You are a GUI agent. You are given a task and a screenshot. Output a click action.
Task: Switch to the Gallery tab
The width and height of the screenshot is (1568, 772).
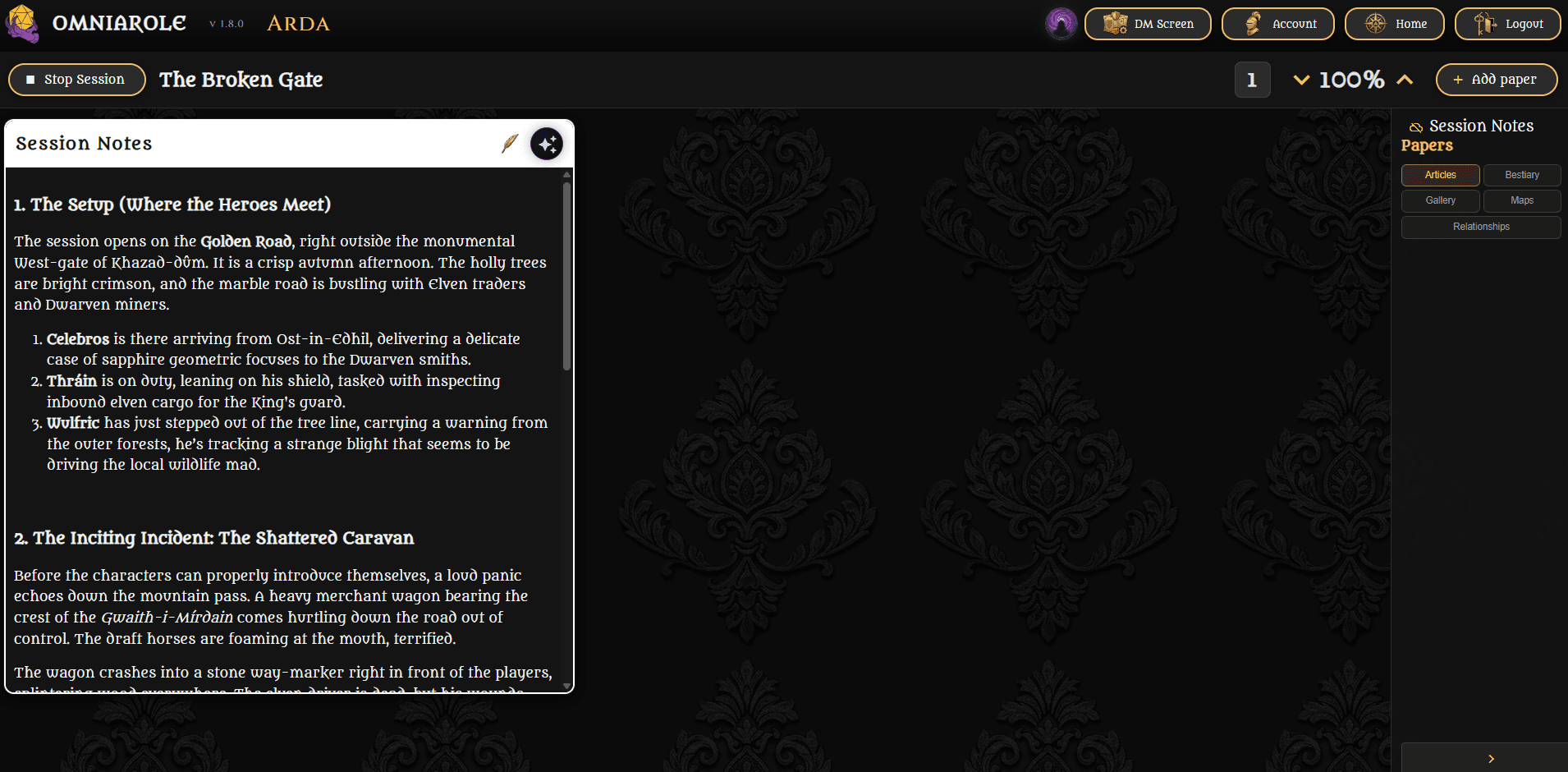coord(1440,200)
